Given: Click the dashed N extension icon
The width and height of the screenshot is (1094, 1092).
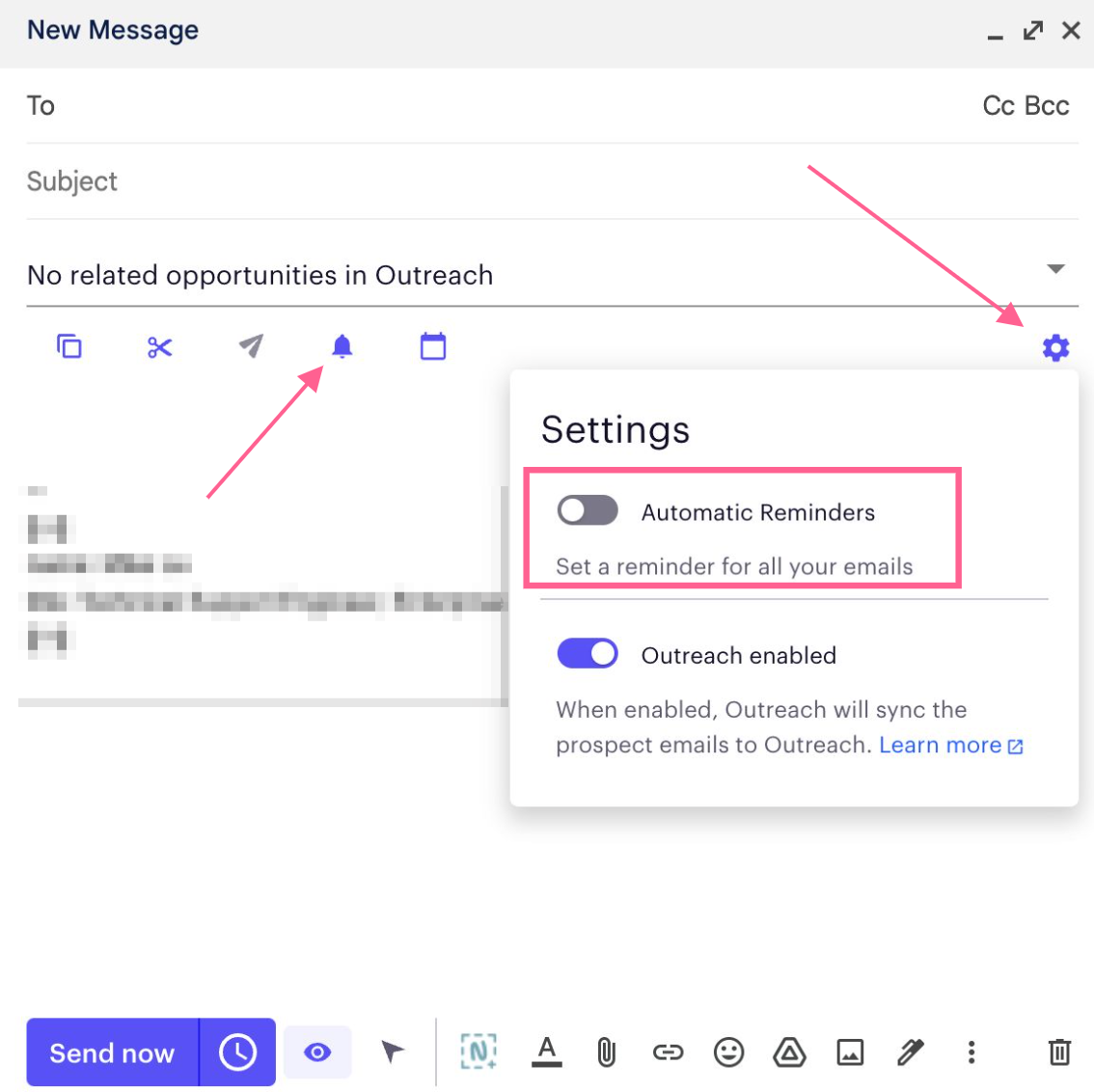Looking at the screenshot, I should [x=479, y=1051].
